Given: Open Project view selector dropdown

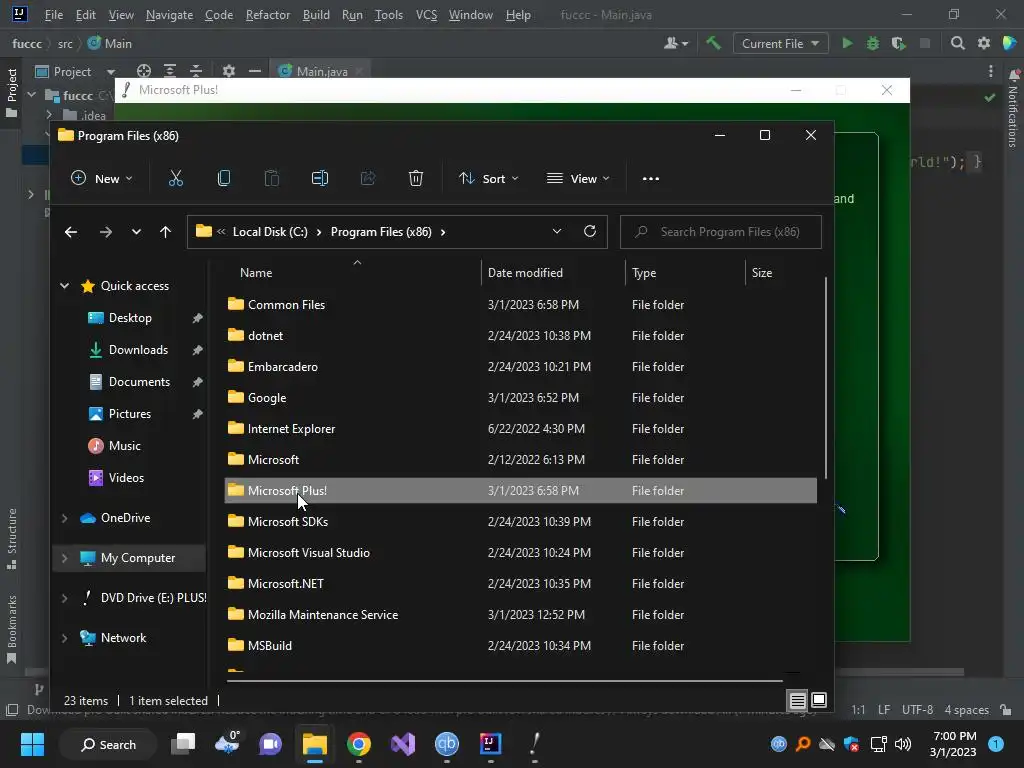Looking at the screenshot, I should point(75,71).
